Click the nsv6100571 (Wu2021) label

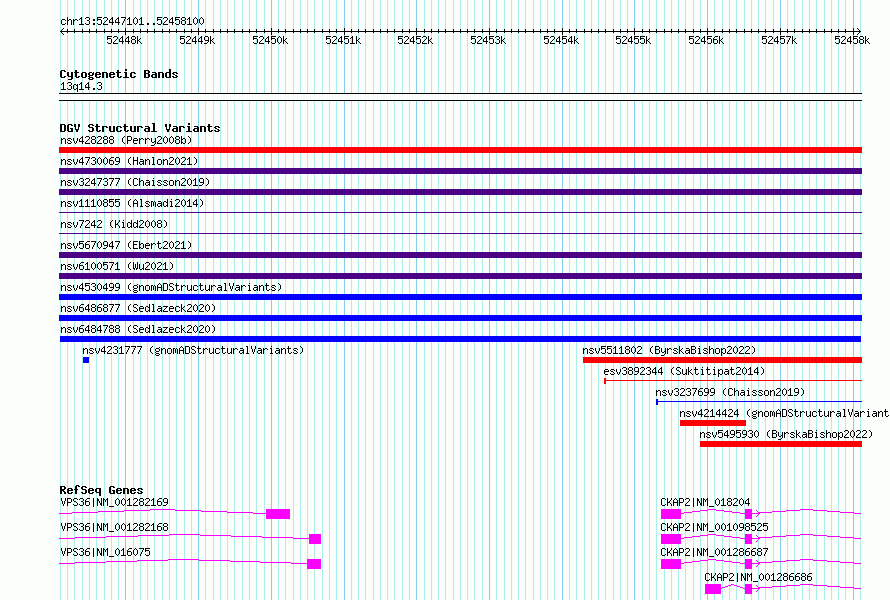click(117, 266)
